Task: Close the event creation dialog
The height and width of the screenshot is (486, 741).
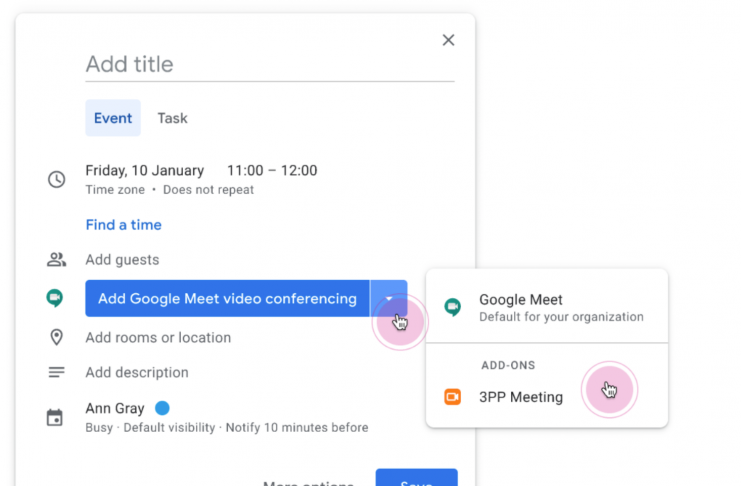Action: pos(448,40)
